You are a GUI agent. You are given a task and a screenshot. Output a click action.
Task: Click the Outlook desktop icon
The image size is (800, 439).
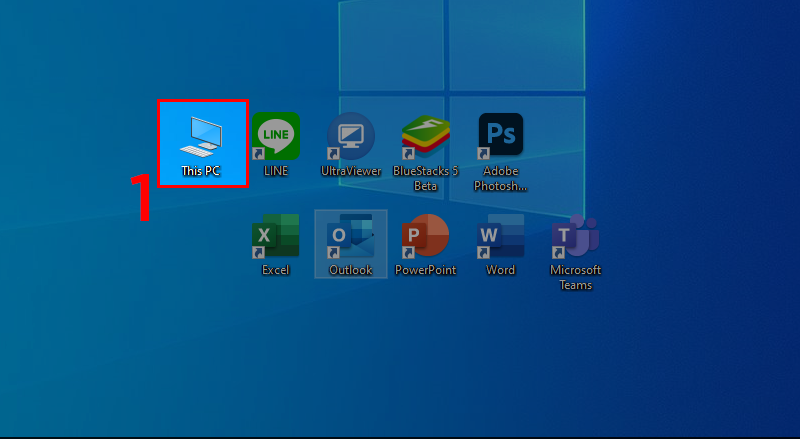(351, 236)
